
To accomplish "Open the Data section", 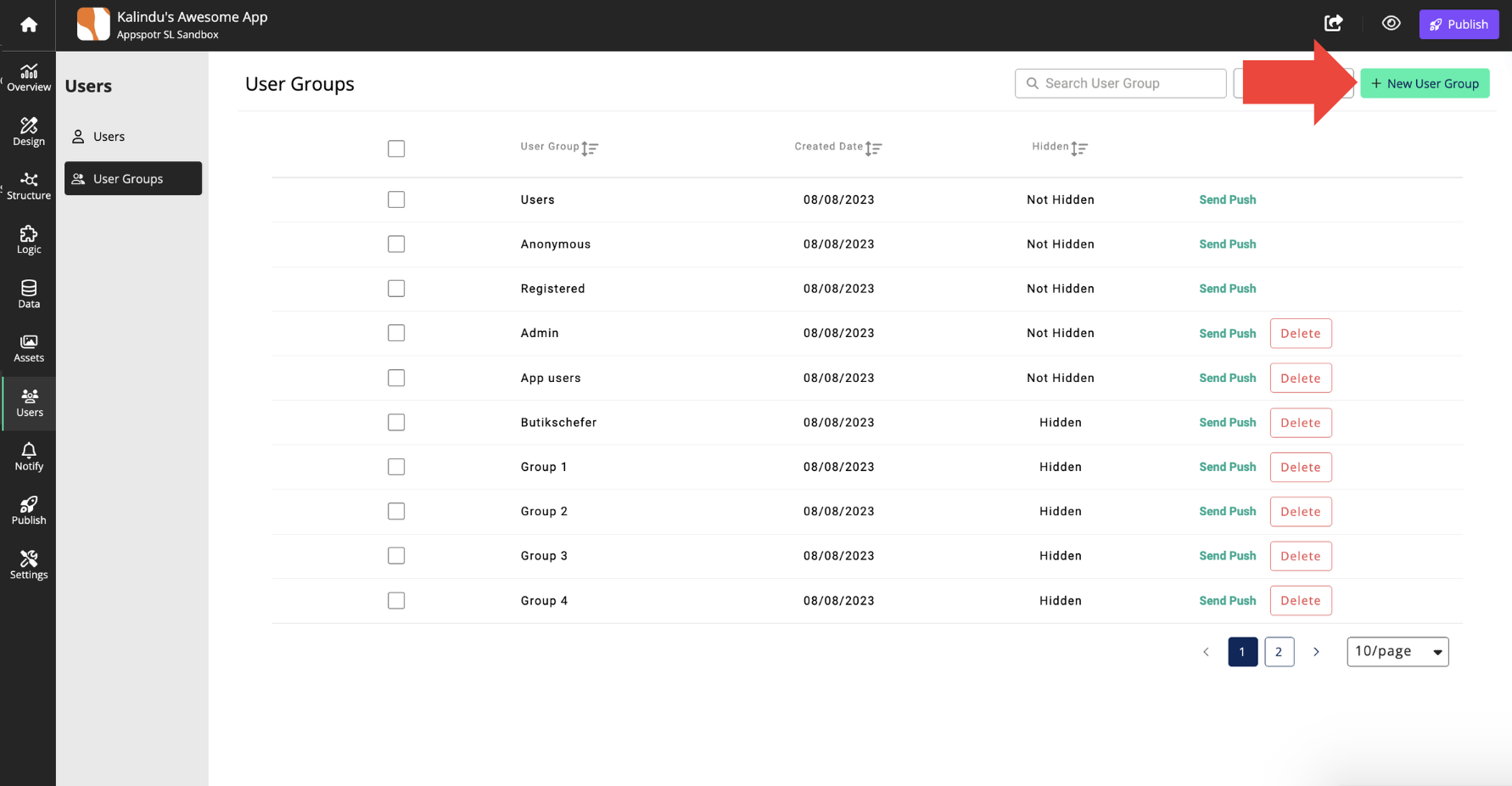I will coord(29,295).
